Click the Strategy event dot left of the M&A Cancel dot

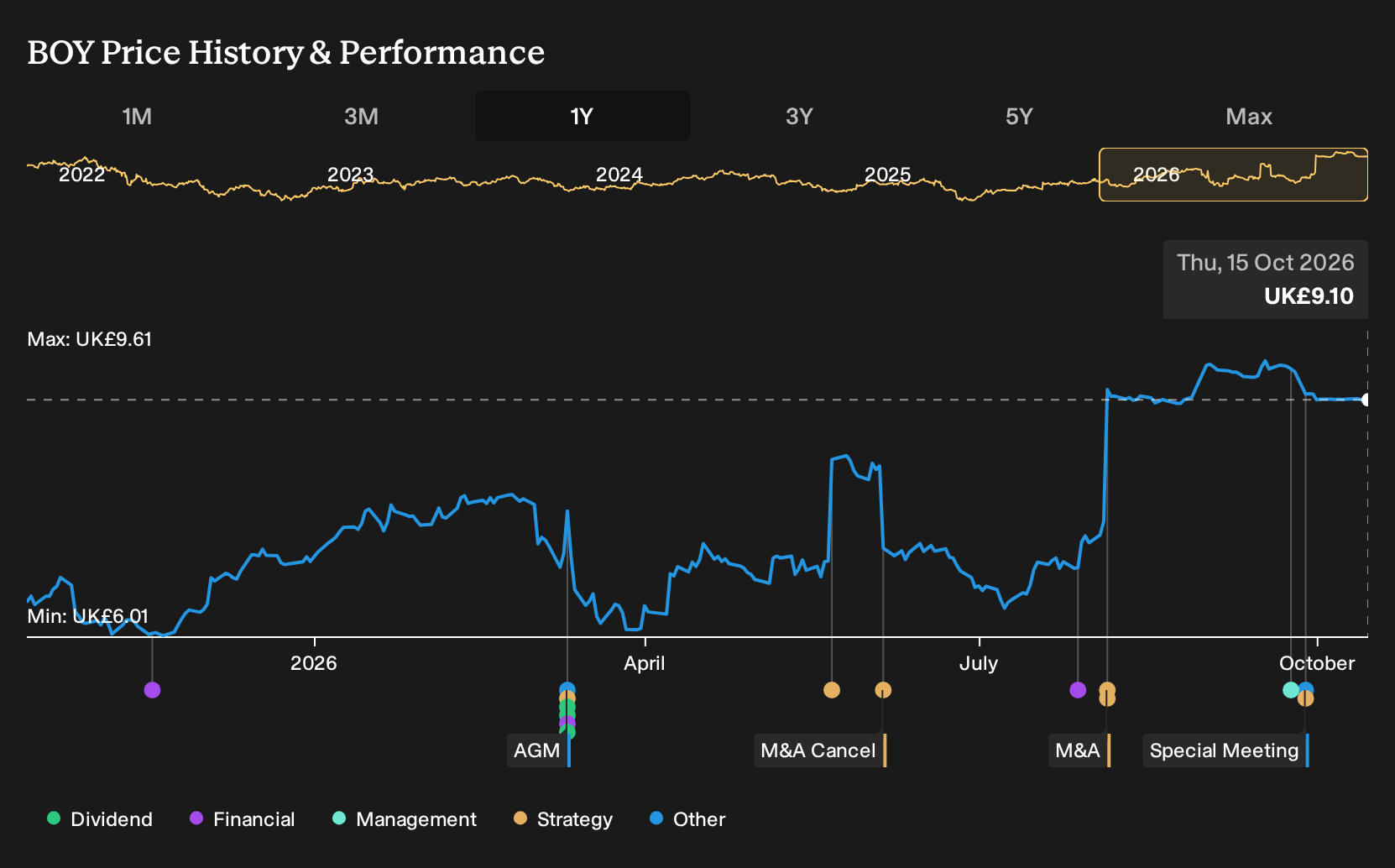tap(832, 690)
